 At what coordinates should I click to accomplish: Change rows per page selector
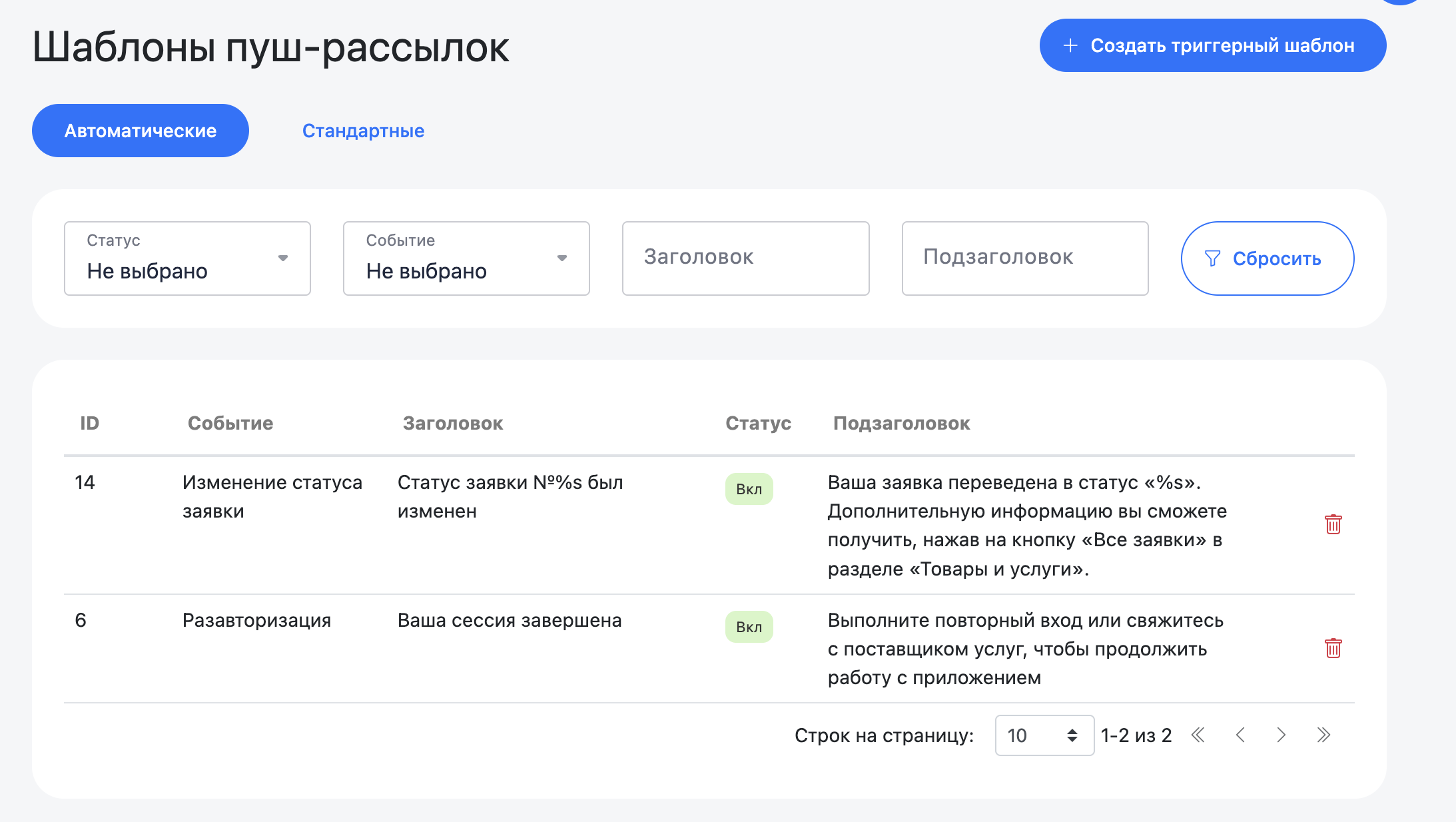(1044, 735)
